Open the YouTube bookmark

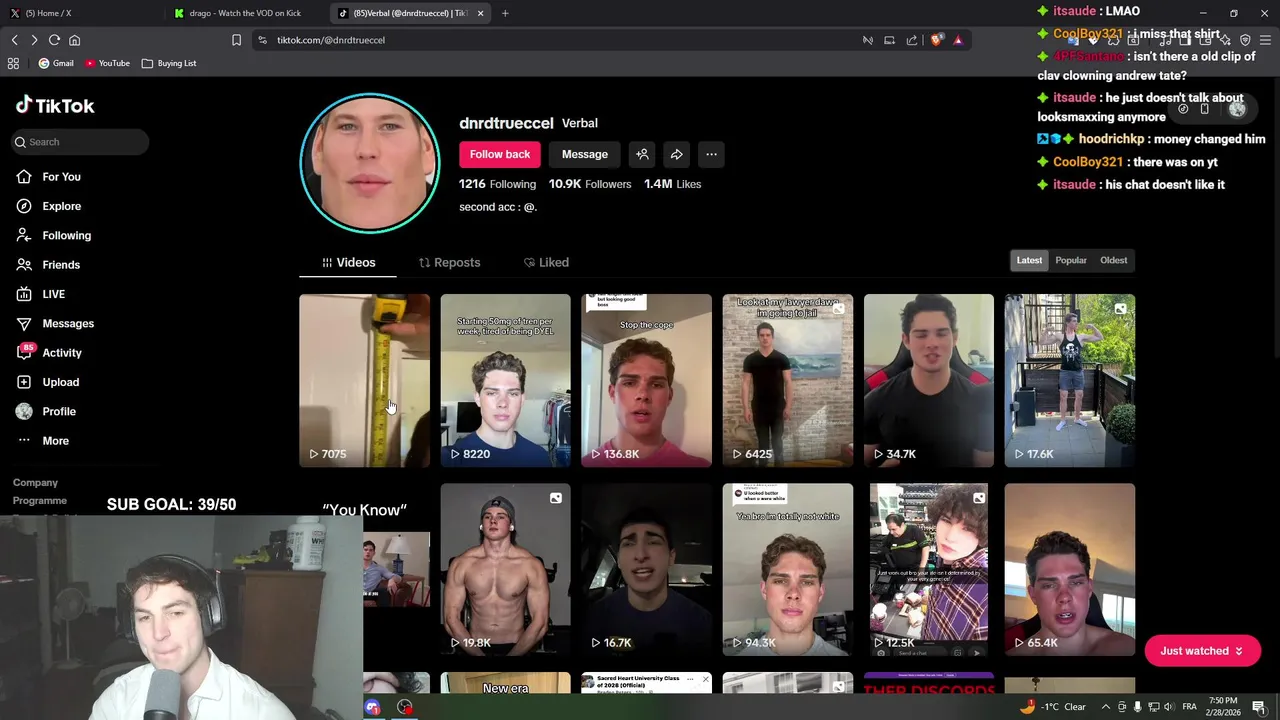[107, 63]
